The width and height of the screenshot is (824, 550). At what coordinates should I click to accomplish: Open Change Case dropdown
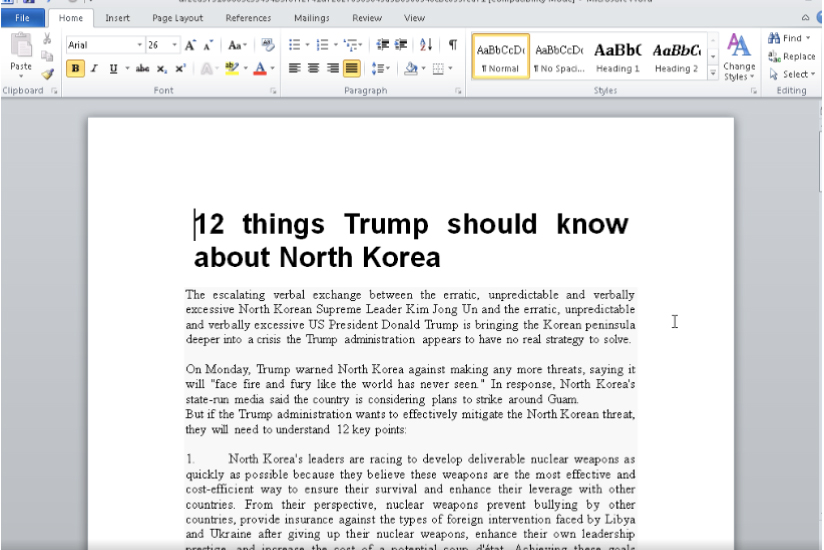(x=238, y=45)
